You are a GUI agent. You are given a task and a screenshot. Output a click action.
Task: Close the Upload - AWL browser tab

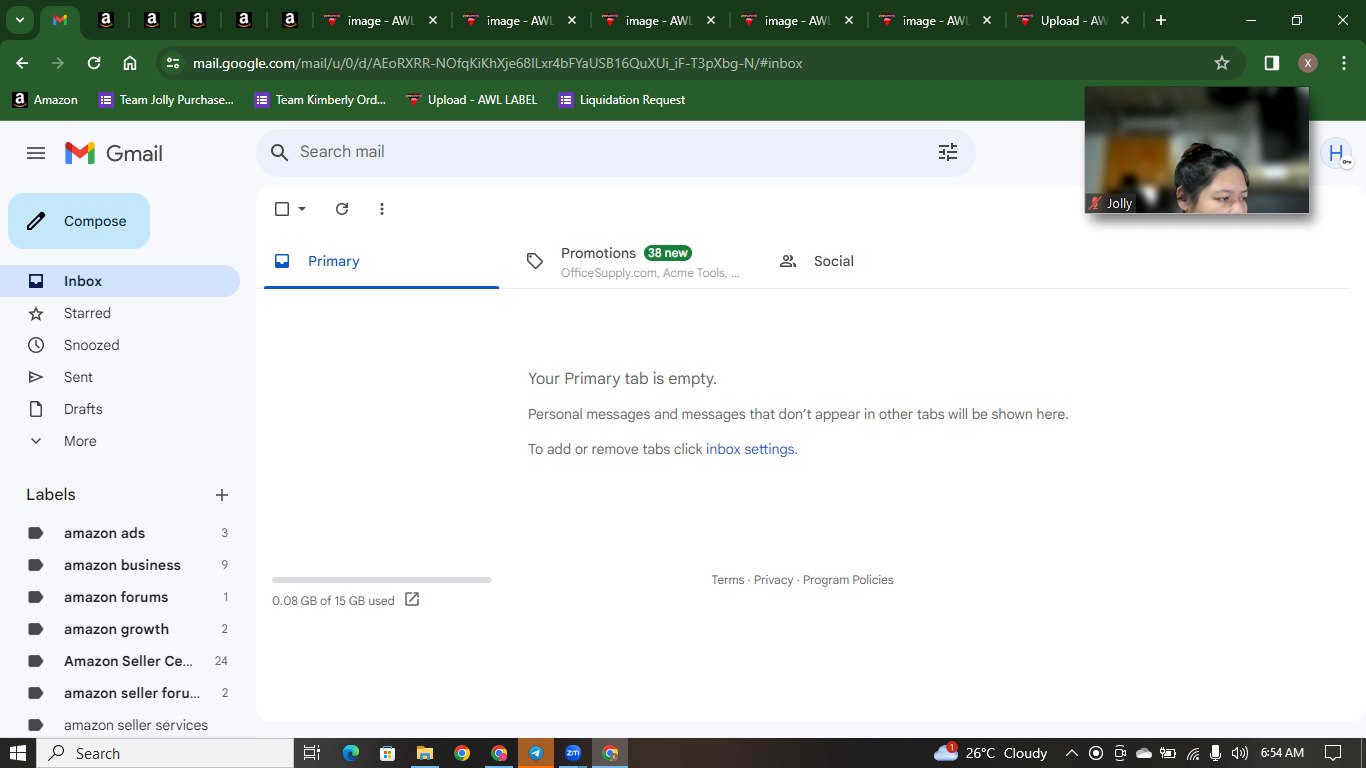[x=1125, y=20]
